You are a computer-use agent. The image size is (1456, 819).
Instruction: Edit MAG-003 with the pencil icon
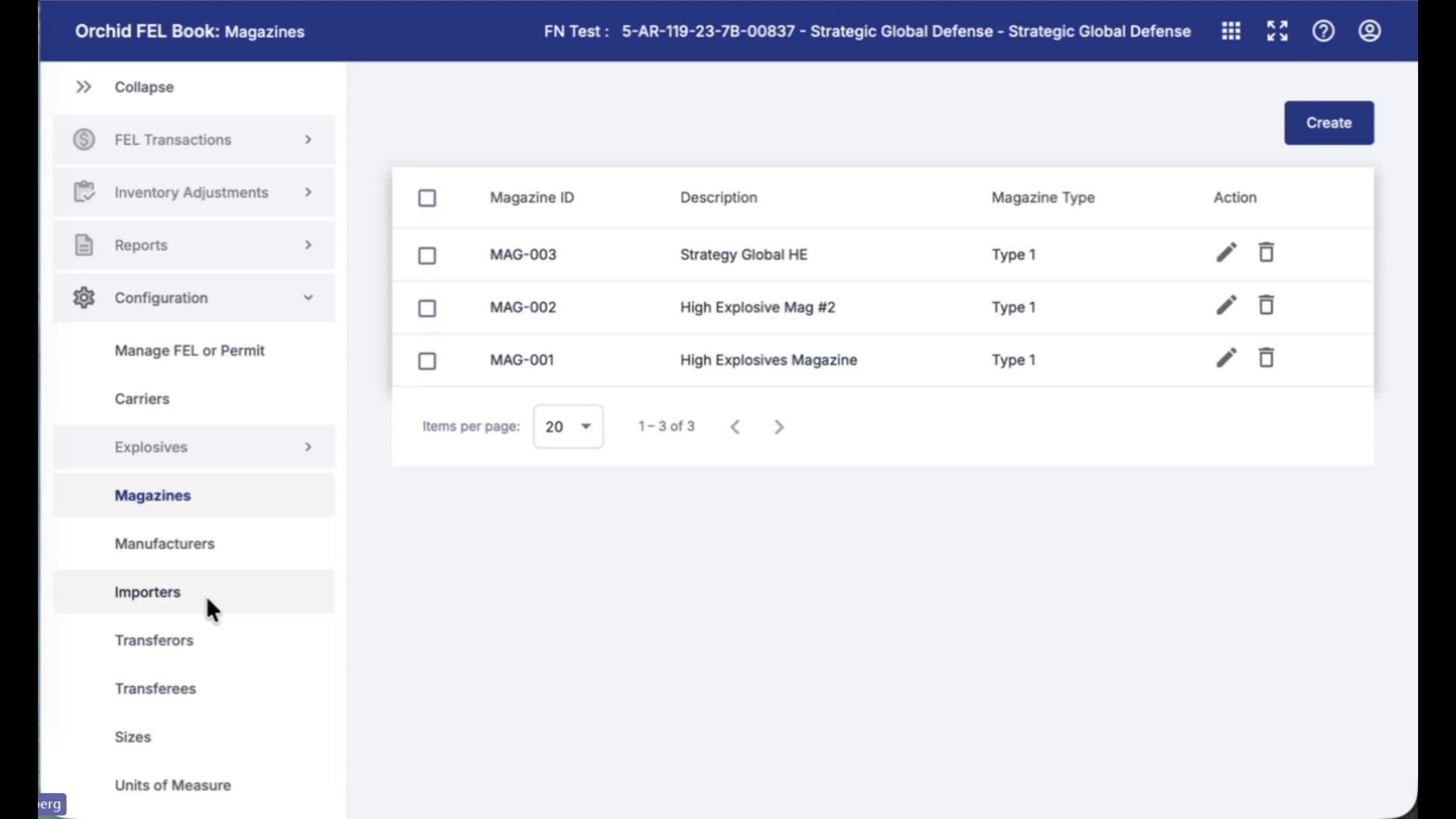(1227, 253)
